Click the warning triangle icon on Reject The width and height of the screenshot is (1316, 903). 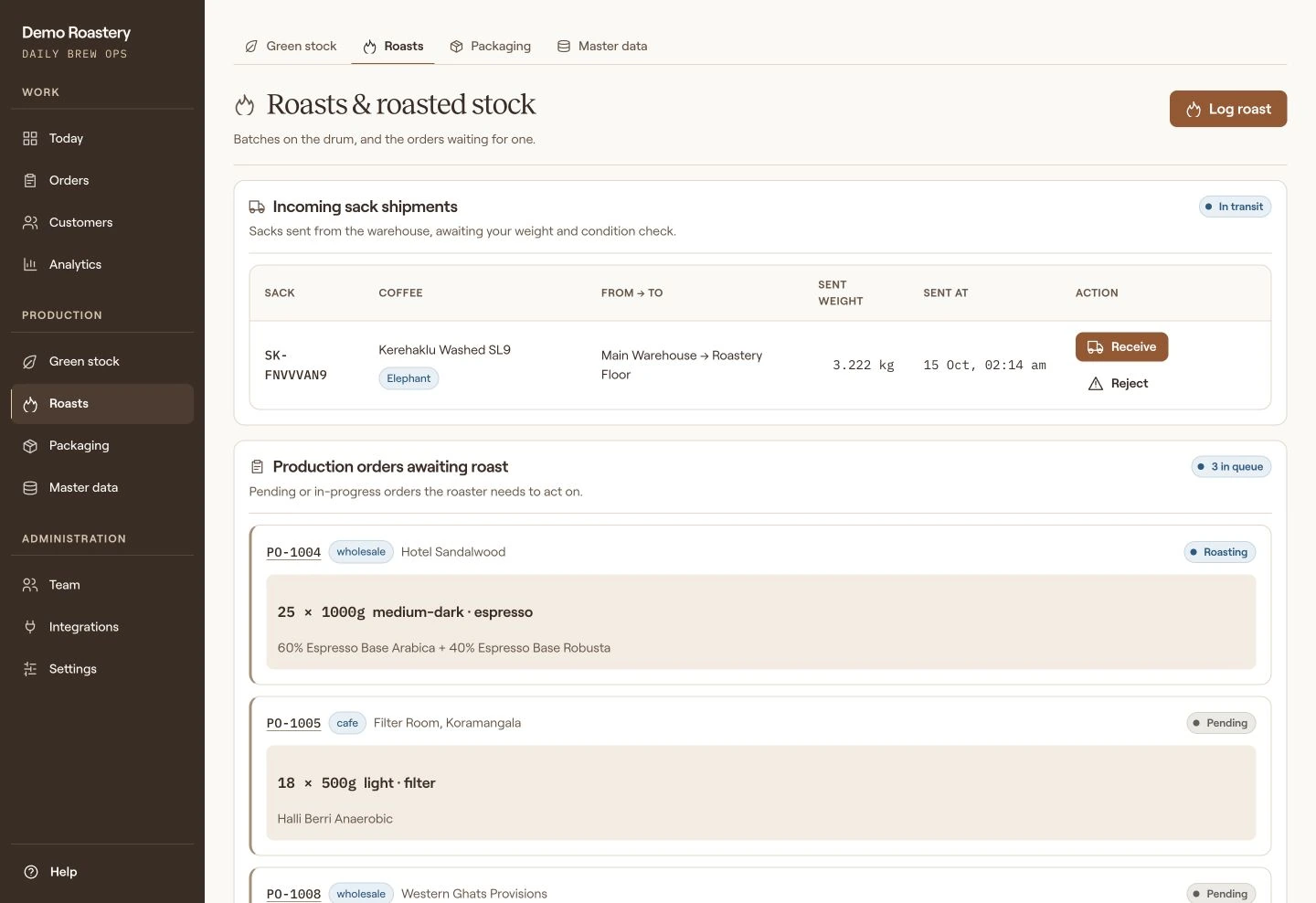(x=1096, y=384)
